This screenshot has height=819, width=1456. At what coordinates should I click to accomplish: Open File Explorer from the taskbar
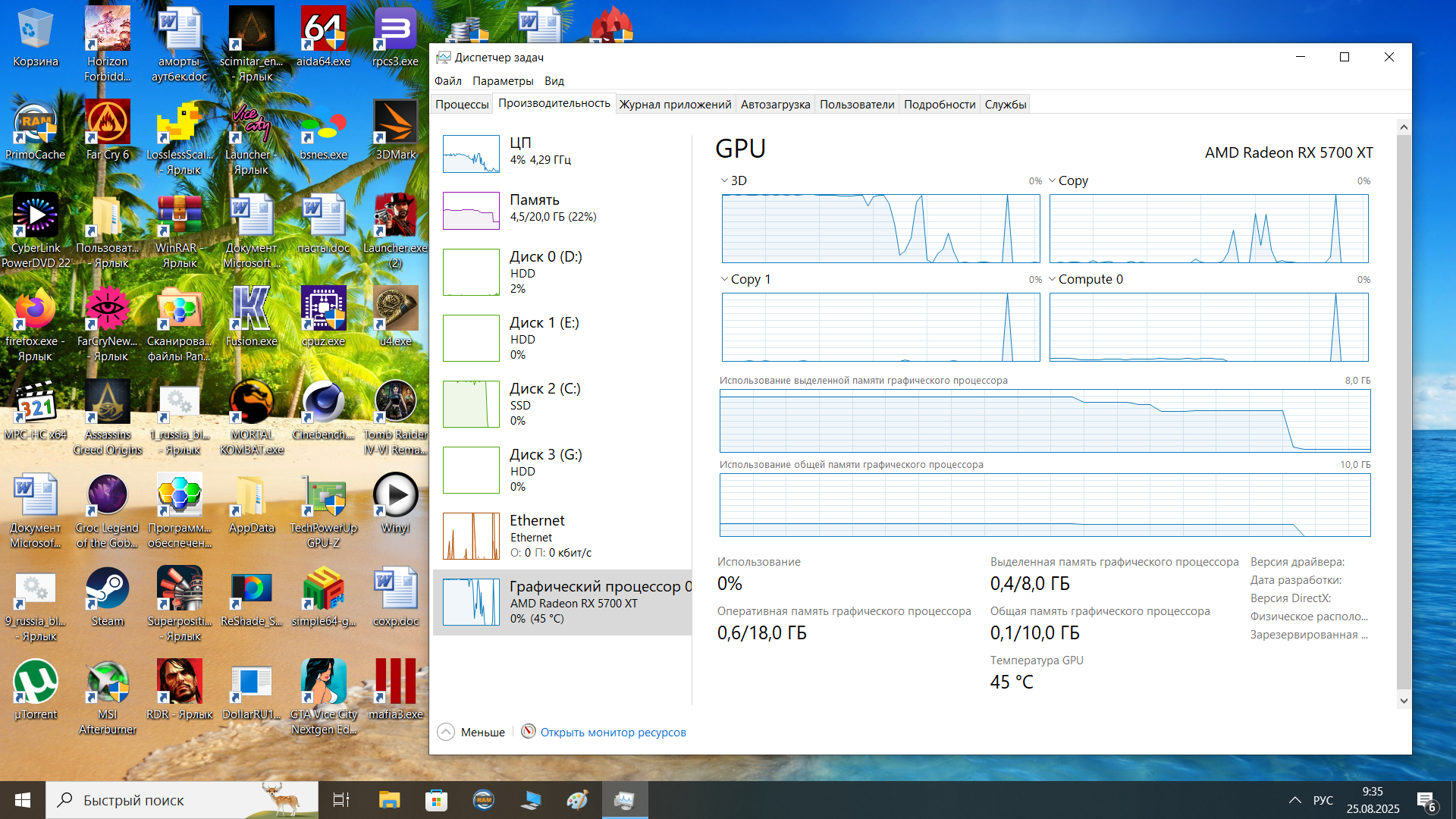(x=389, y=800)
